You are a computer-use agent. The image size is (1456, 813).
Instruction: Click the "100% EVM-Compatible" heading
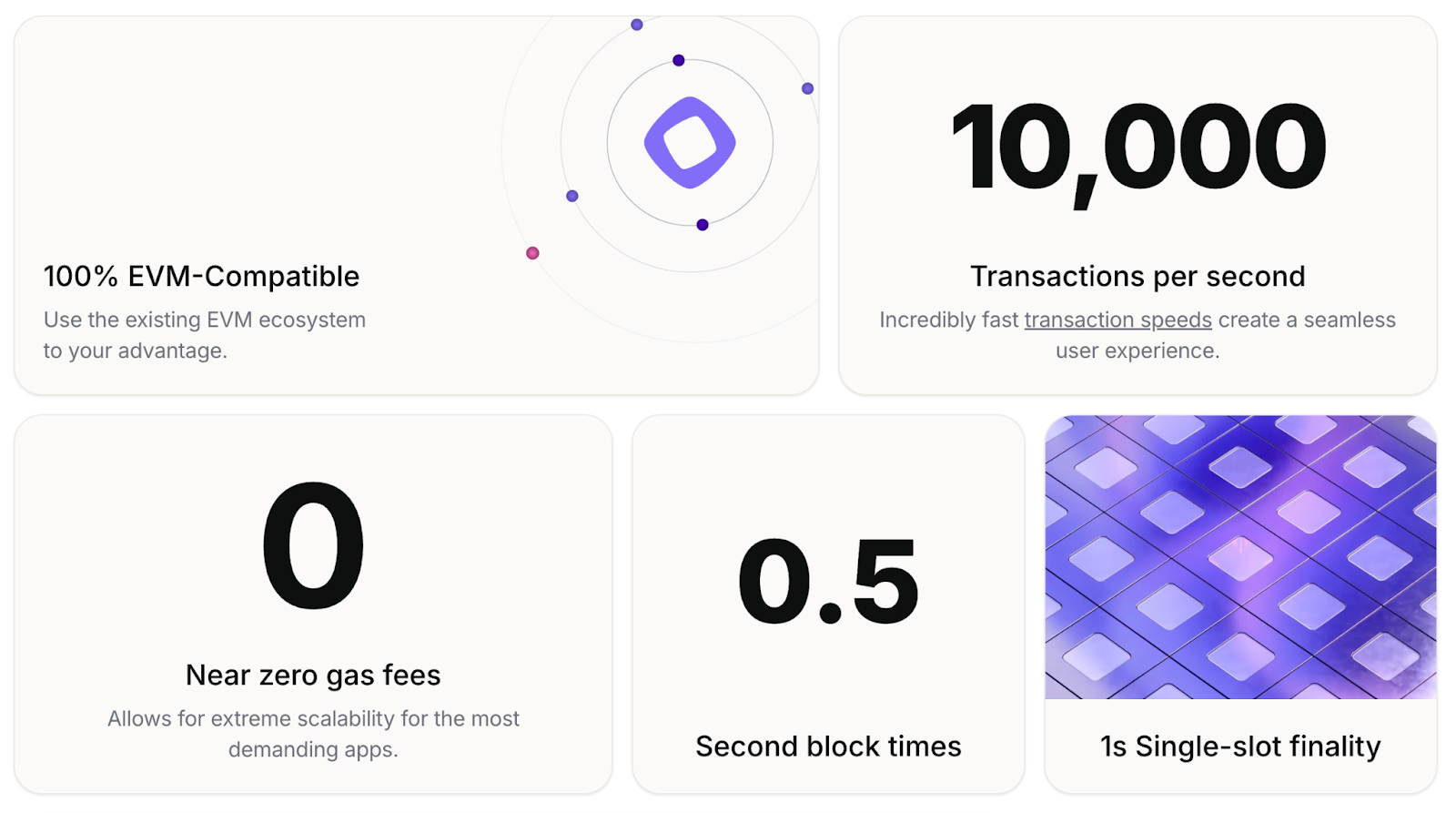tap(201, 276)
